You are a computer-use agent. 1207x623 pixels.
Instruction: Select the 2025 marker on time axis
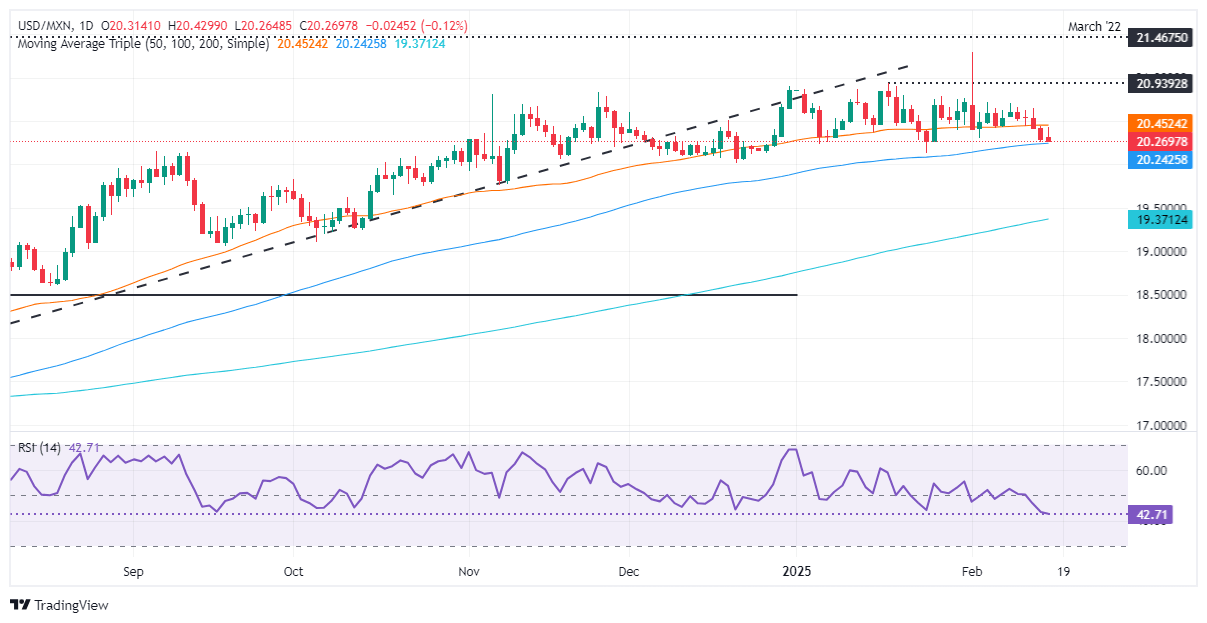coord(796,572)
